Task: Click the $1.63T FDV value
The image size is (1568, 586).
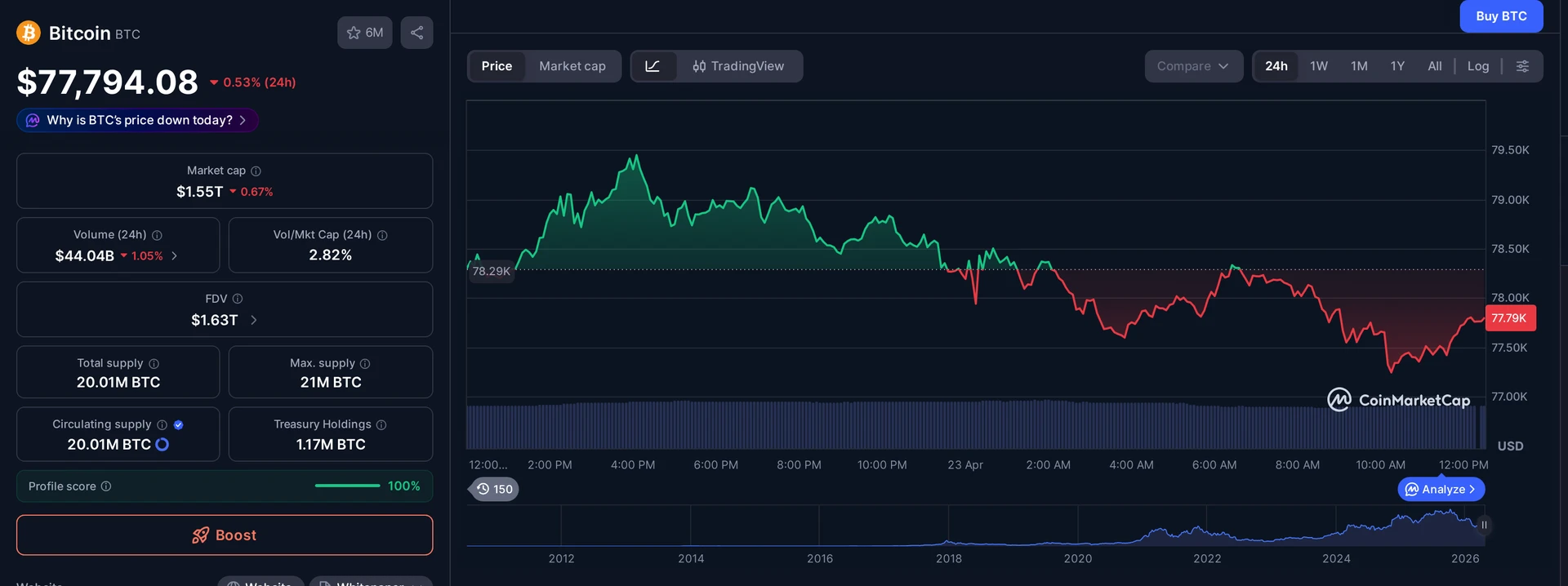Action: coord(215,320)
